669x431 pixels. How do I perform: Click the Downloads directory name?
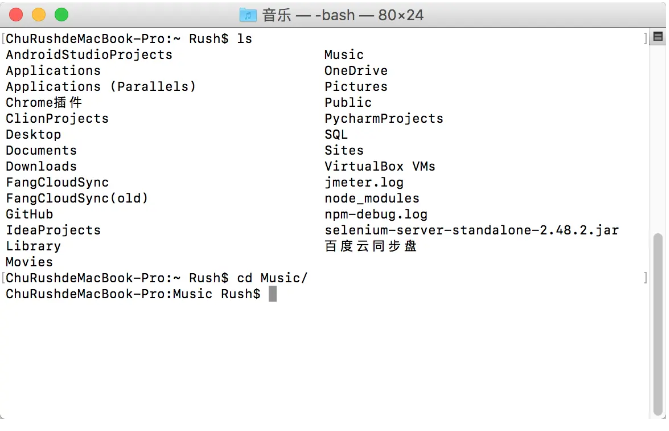41,166
